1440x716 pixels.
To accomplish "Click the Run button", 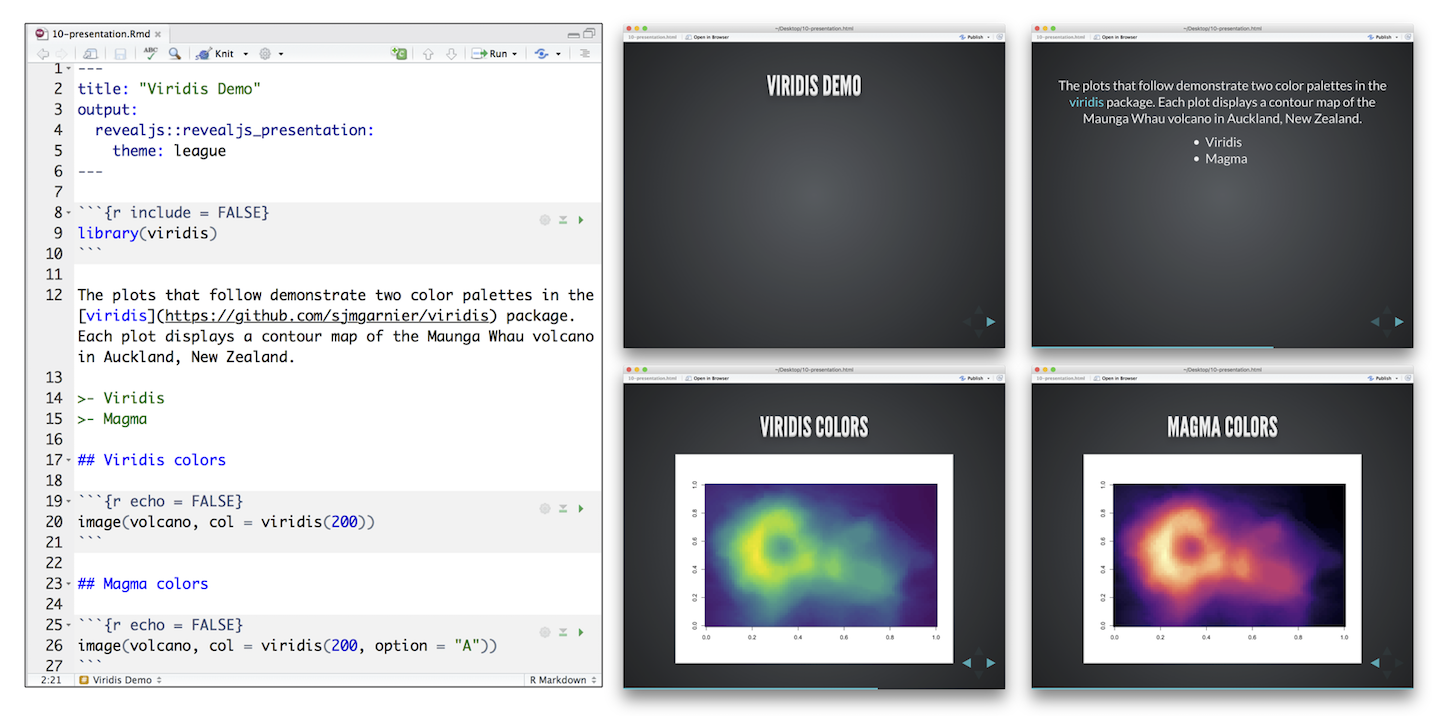I will tap(489, 54).
